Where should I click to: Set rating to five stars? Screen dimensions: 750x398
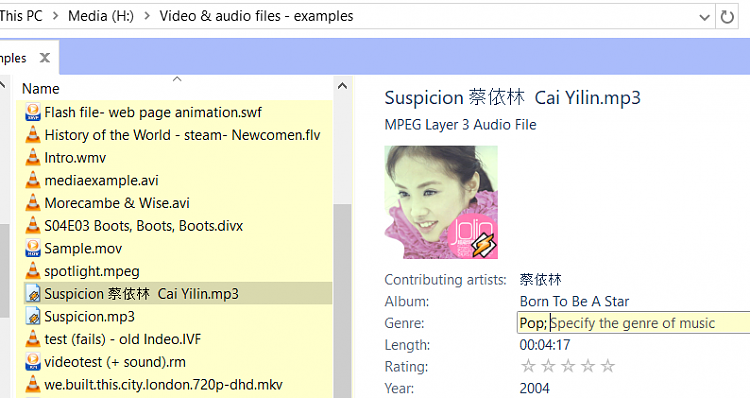click(608, 366)
